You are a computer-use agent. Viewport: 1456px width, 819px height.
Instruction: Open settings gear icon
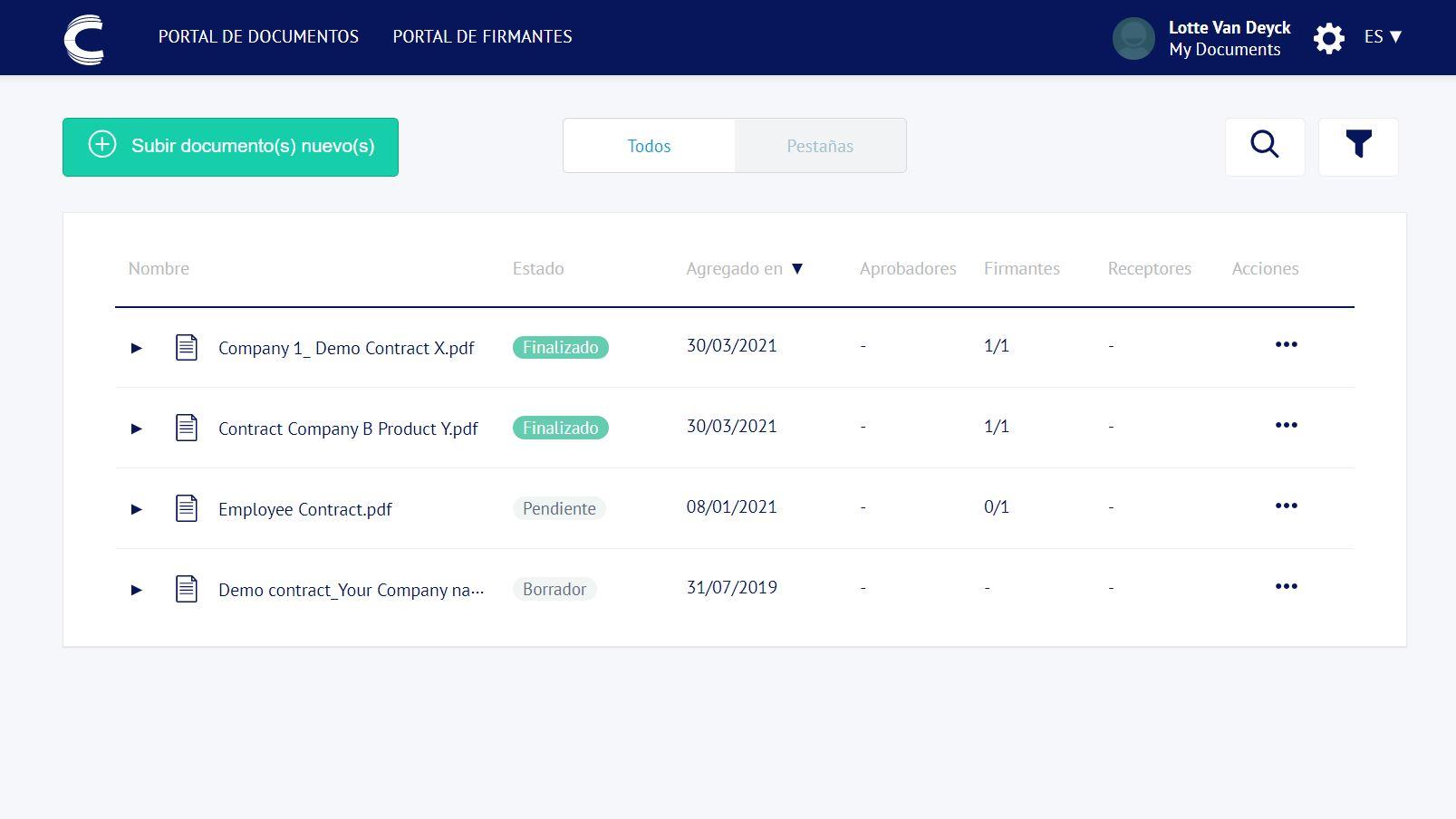1328,38
